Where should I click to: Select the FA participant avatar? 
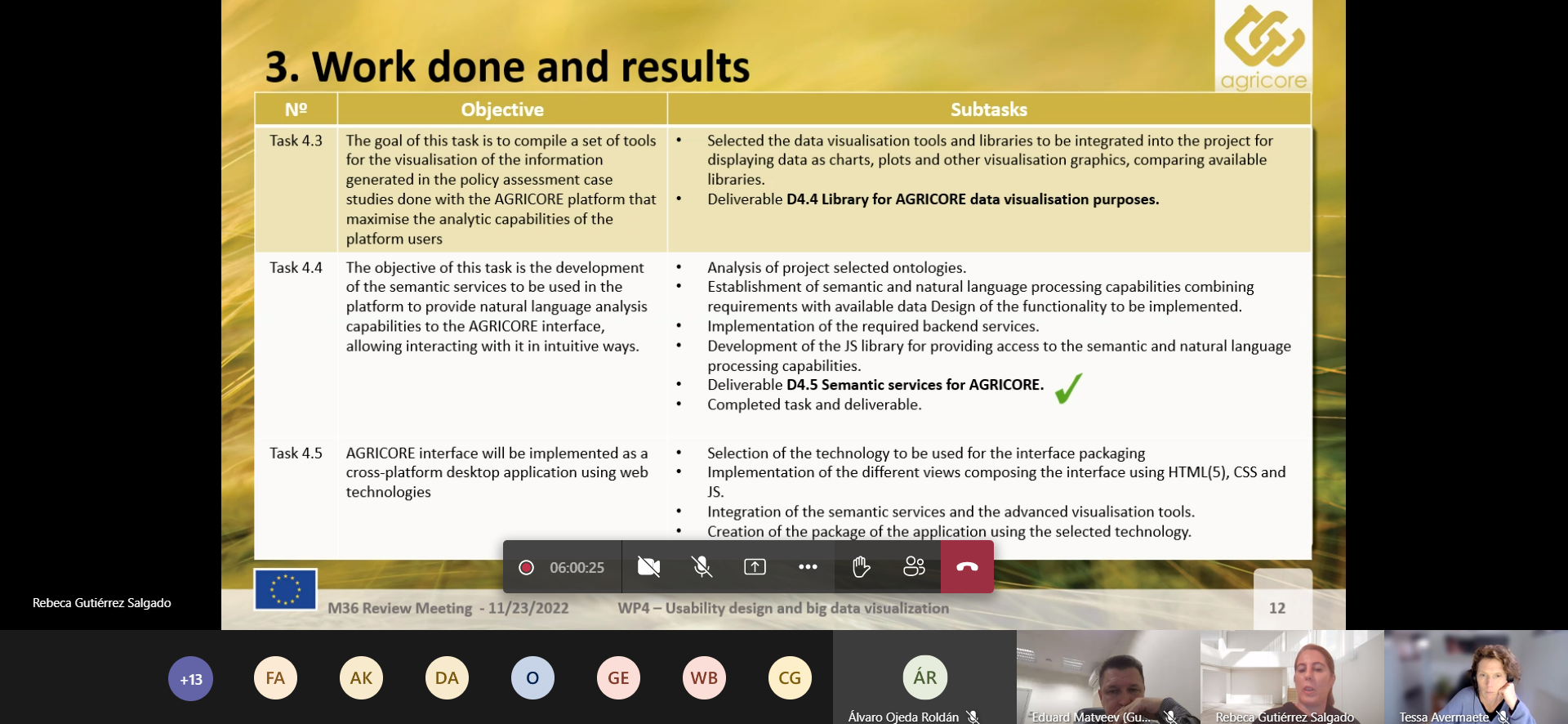[x=275, y=678]
